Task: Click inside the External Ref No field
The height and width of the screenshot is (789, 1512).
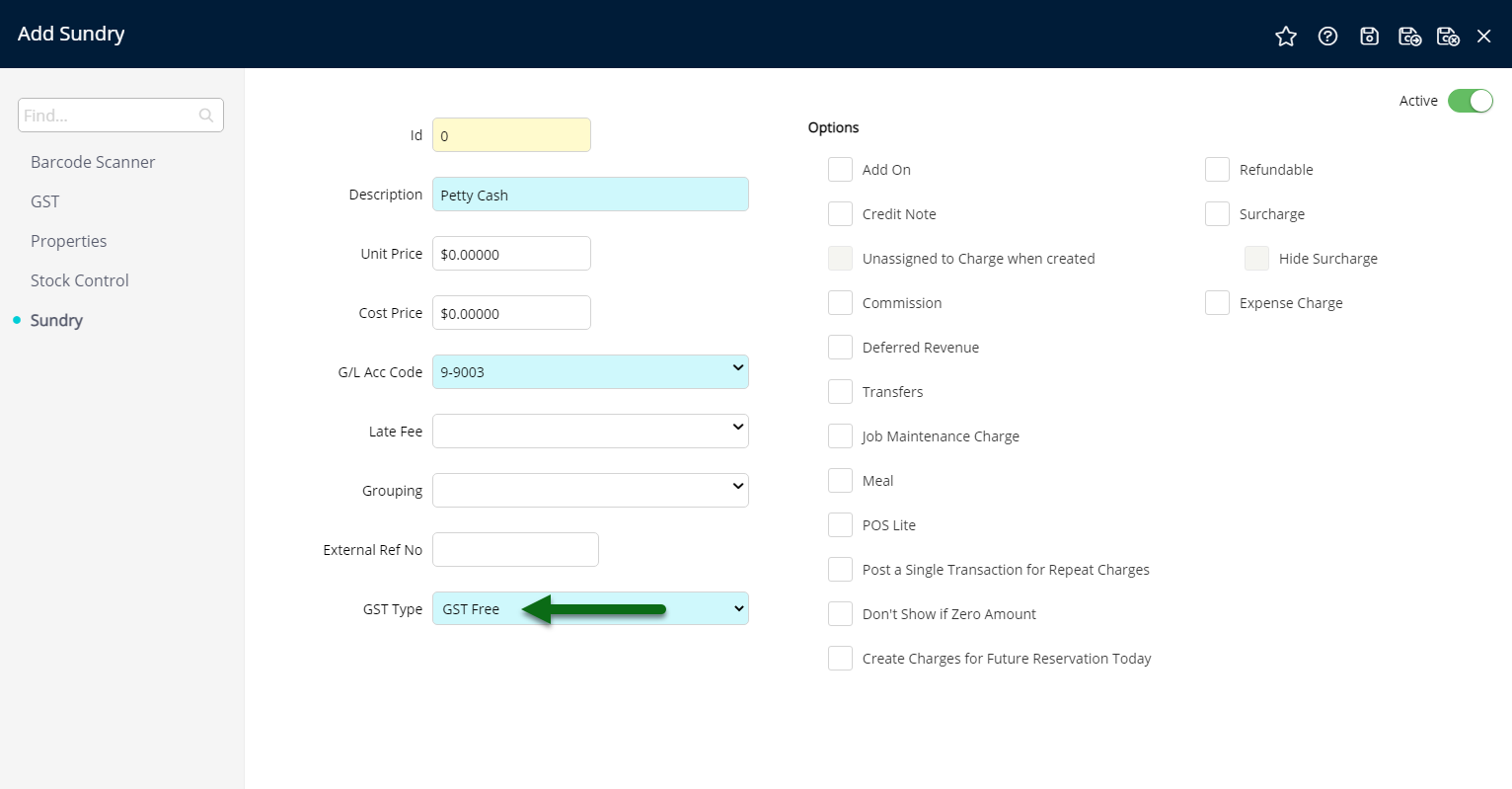Action: (514, 549)
